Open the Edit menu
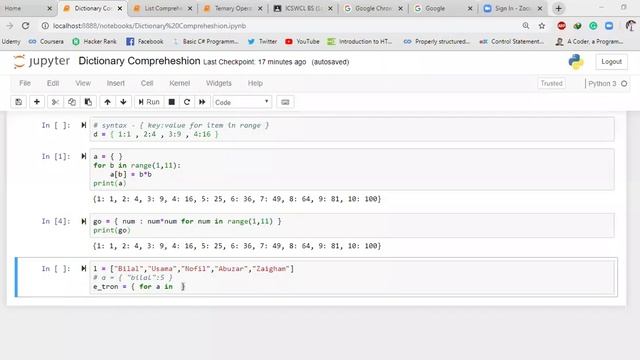 pos(53,83)
